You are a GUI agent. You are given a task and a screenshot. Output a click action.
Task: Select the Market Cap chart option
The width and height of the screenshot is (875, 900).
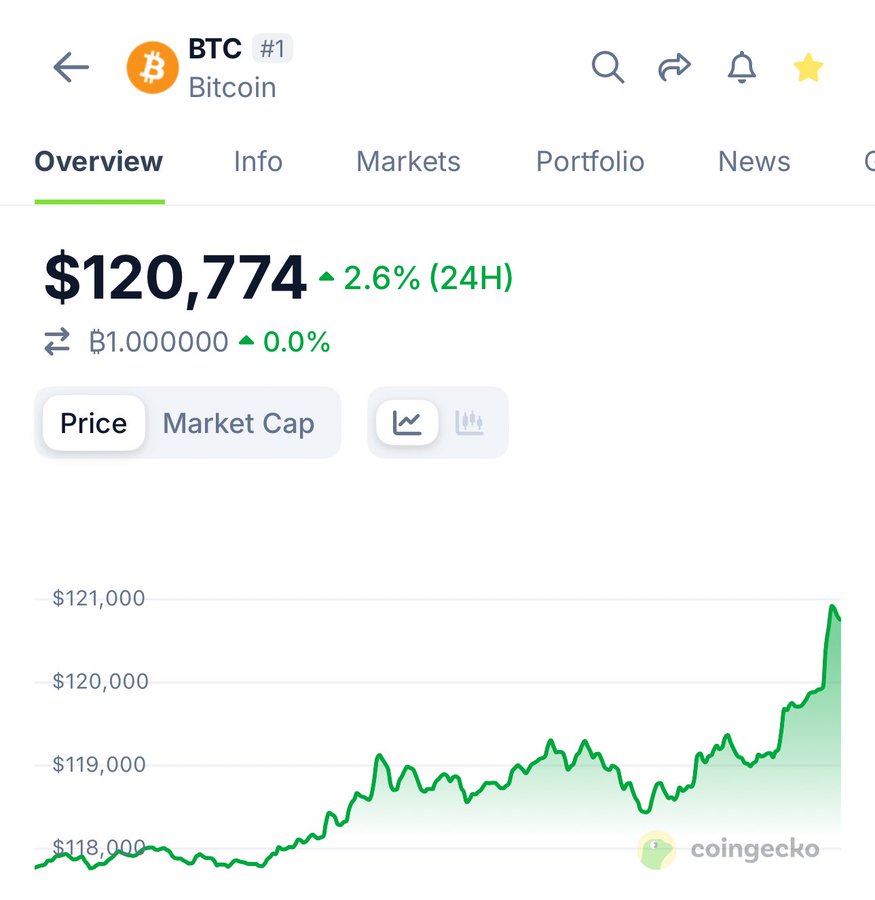point(238,423)
